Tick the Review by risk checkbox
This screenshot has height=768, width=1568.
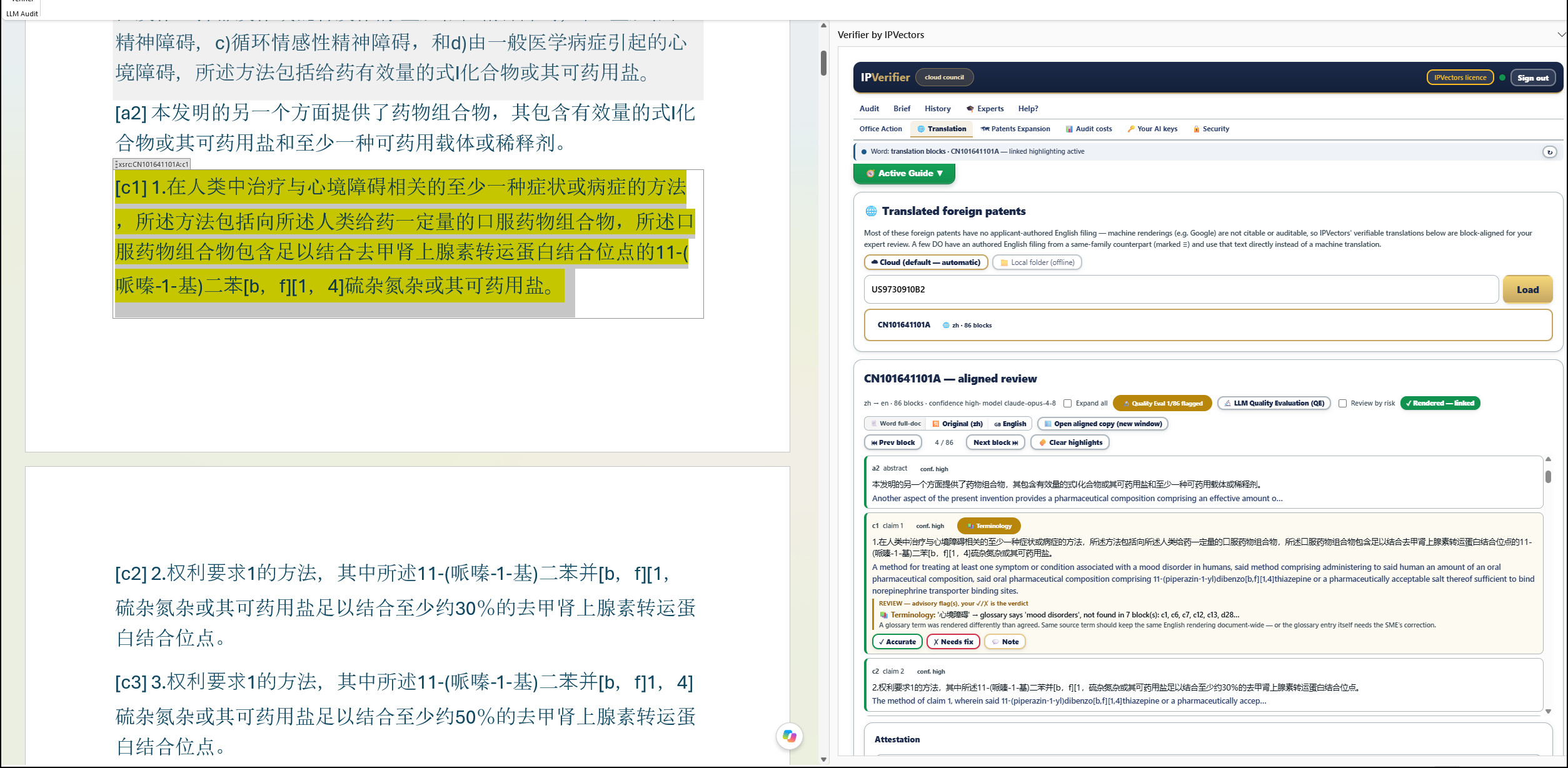tap(1342, 403)
